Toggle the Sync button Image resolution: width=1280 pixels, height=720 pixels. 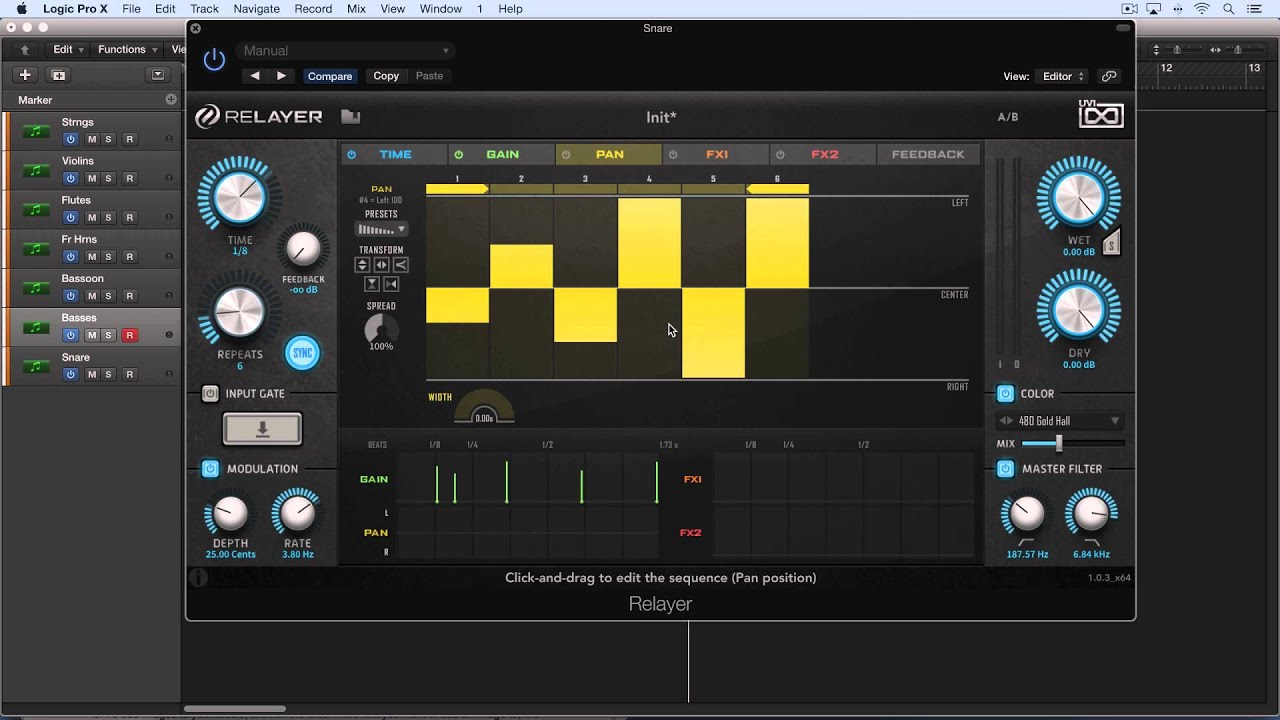(x=302, y=353)
